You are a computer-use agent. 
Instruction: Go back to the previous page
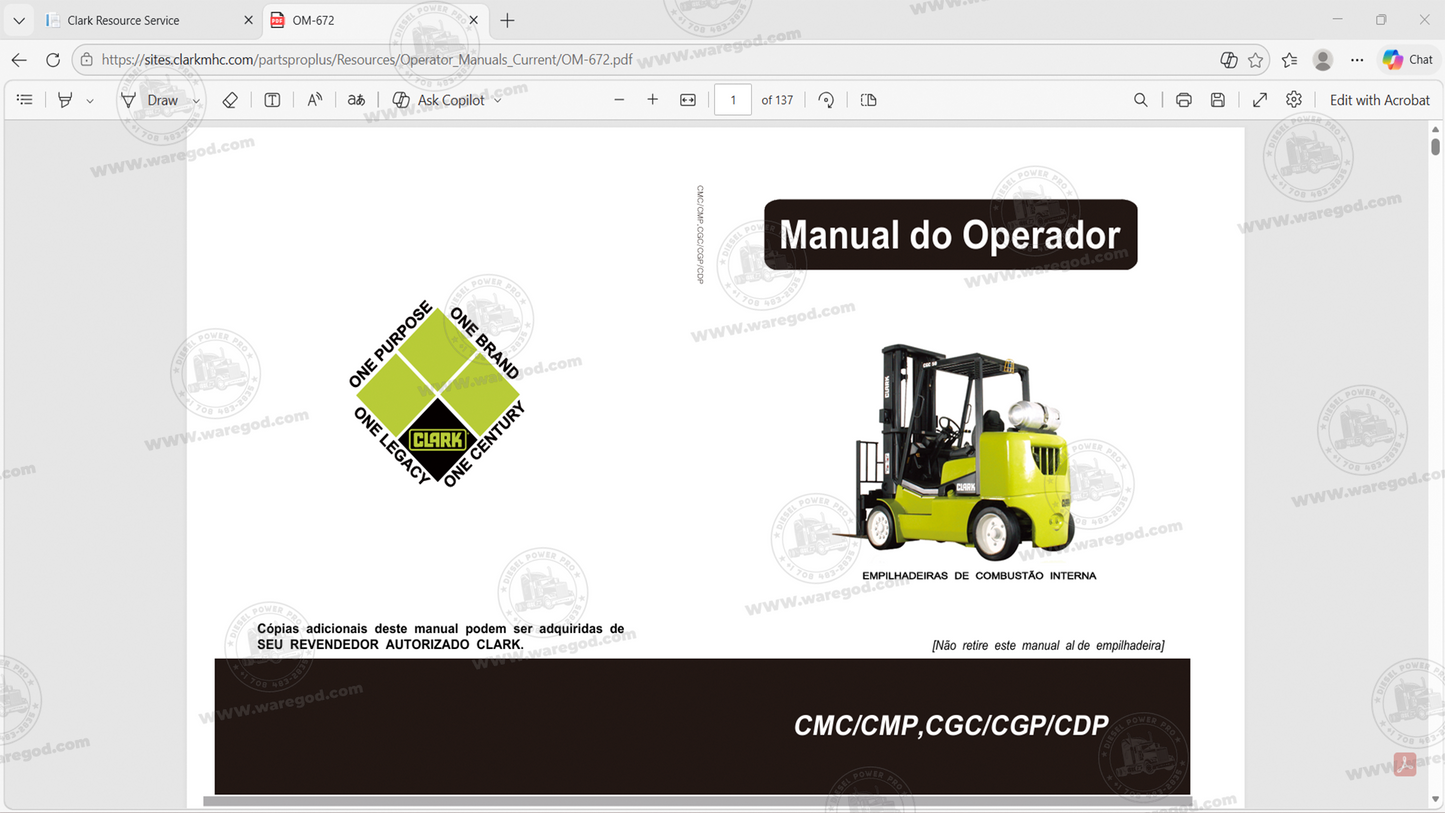pyautogui.click(x=19, y=60)
